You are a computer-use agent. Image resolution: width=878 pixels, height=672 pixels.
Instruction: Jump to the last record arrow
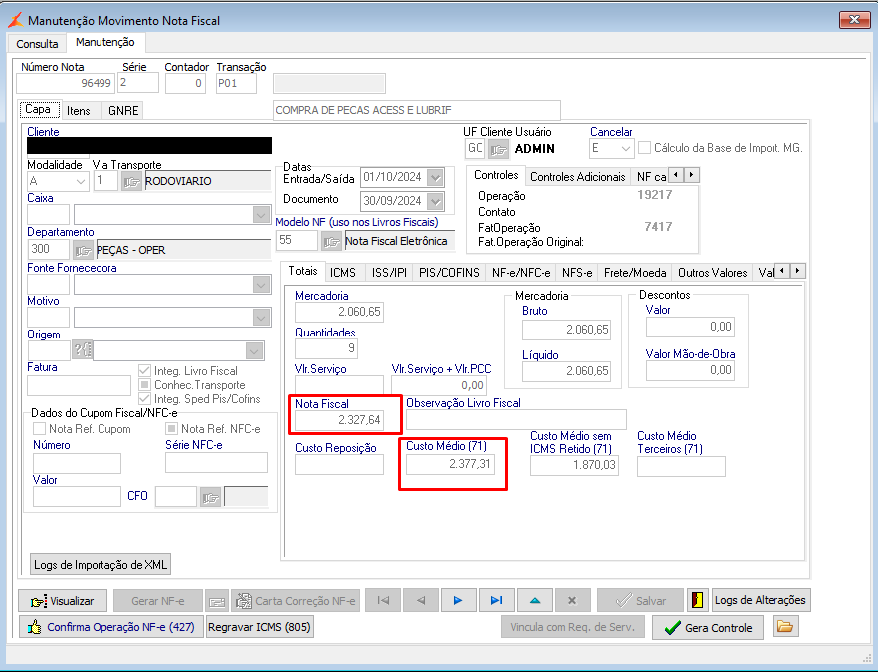coord(496,600)
